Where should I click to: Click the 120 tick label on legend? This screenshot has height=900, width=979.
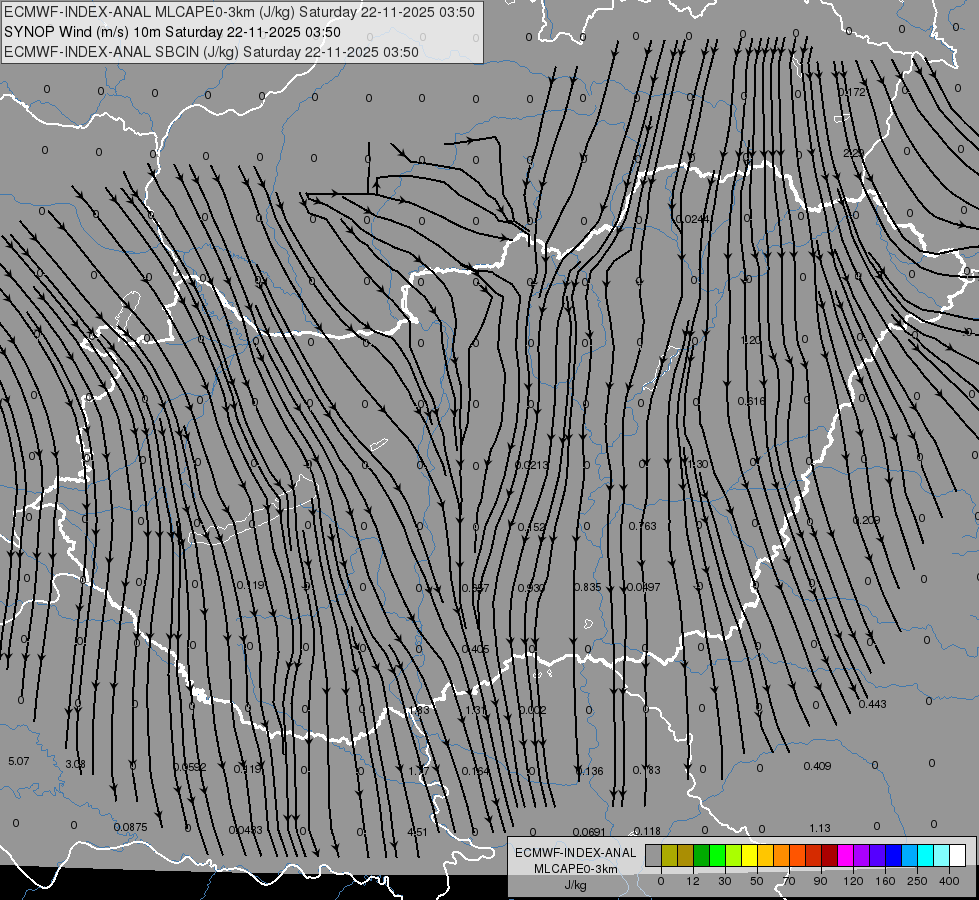(x=853, y=881)
